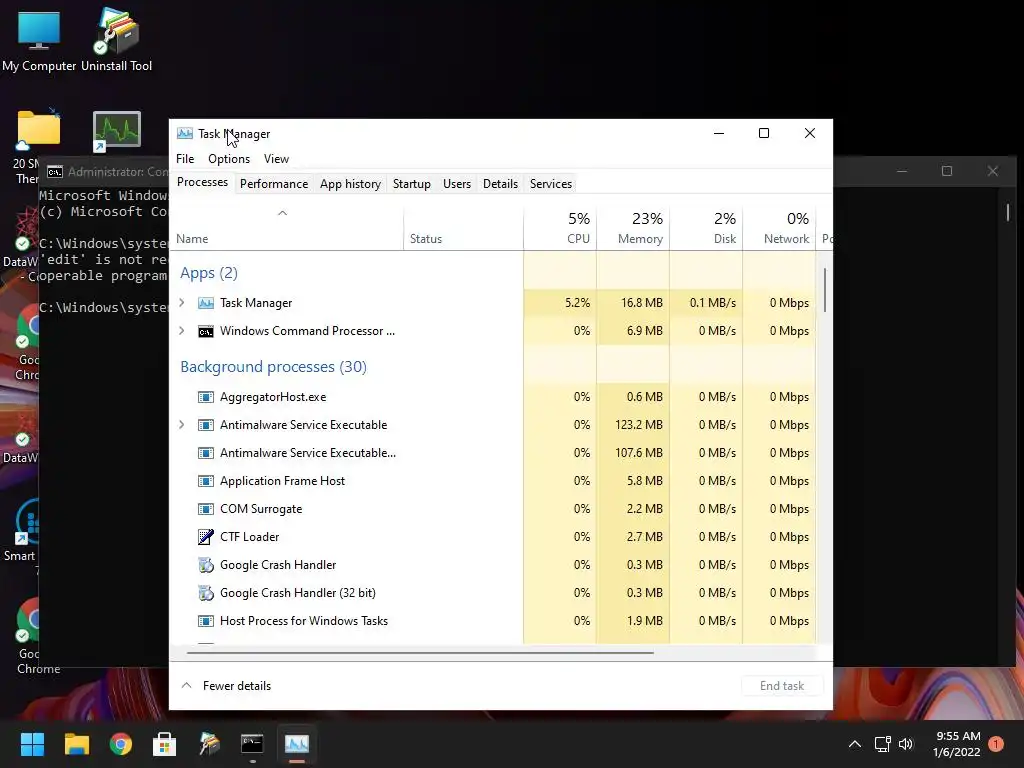Launch Google Chrome from the taskbar
Viewport: 1024px width, 768px height.
click(121, 743)
